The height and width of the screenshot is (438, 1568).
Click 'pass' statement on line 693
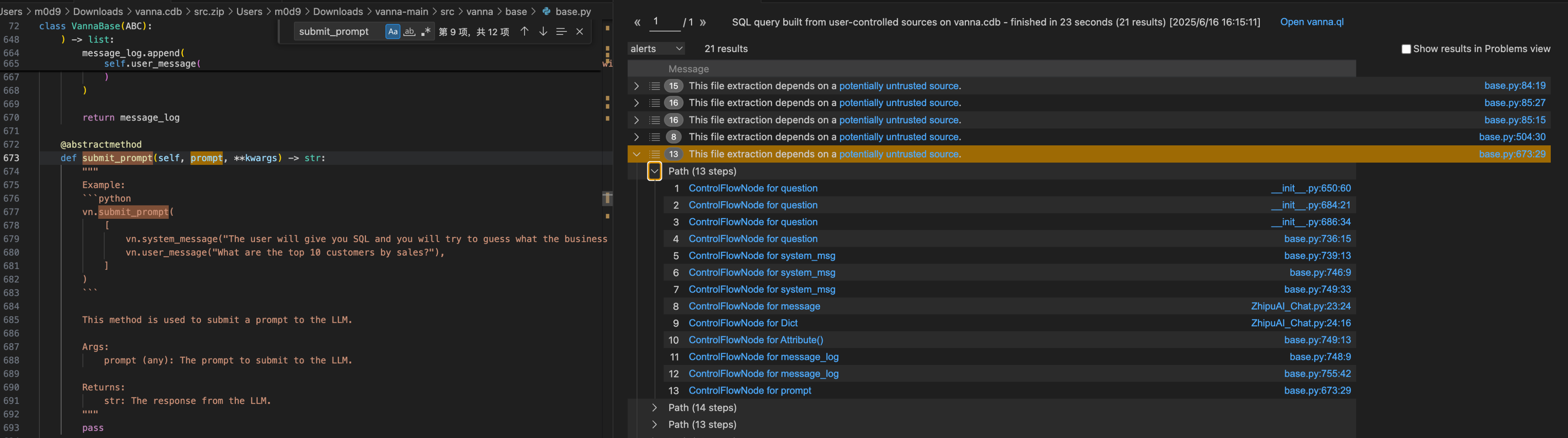coord(93,428)
